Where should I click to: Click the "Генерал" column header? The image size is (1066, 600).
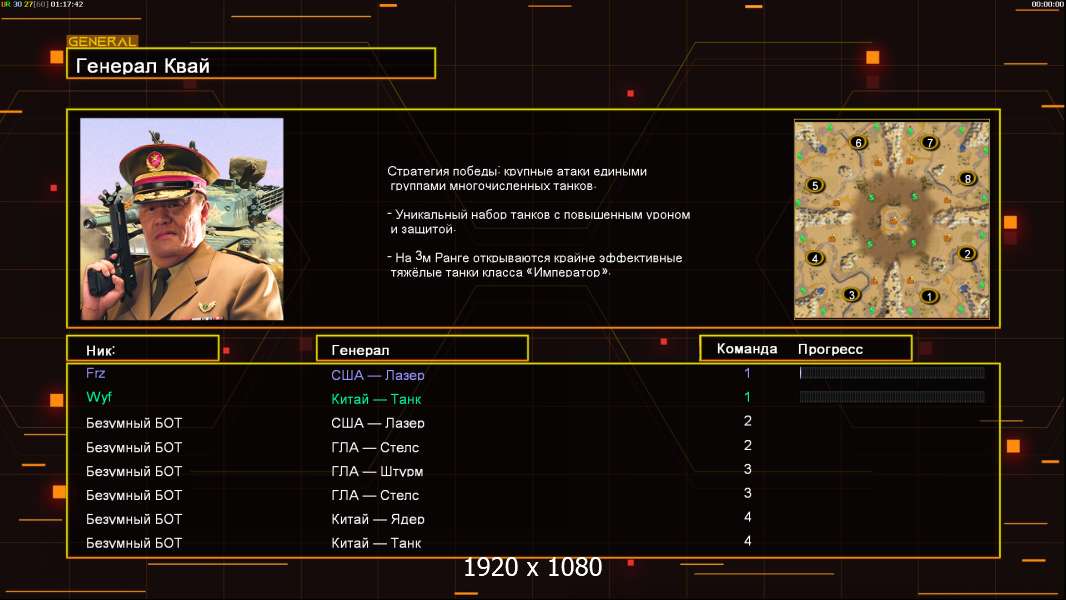tap(422, 349)
